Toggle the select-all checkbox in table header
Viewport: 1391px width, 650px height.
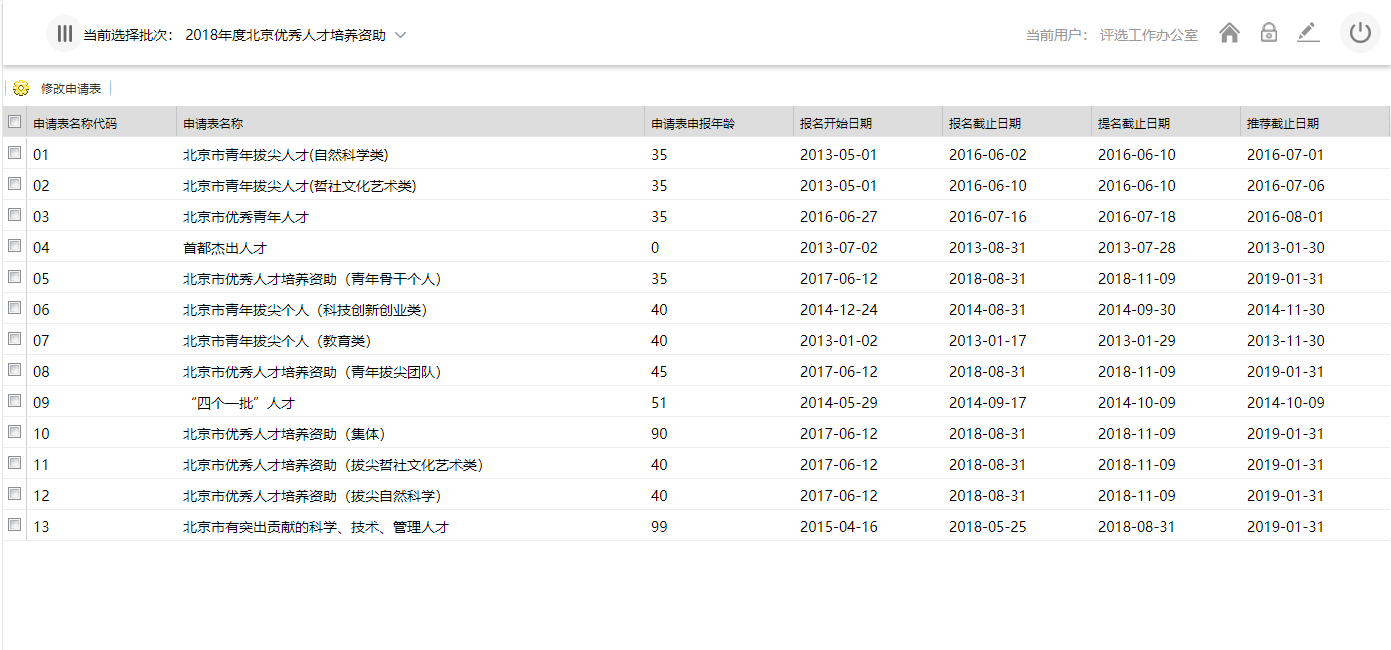pyautogui.click(x=14, y=122)
